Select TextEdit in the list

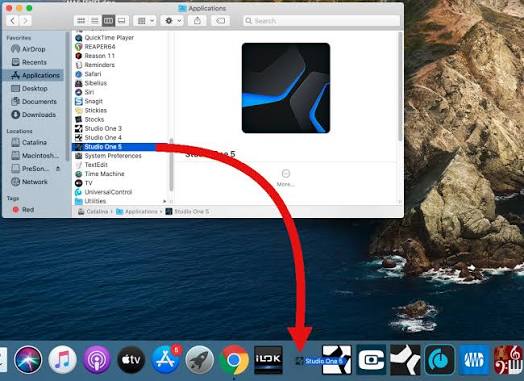click(x=120, y=165)
